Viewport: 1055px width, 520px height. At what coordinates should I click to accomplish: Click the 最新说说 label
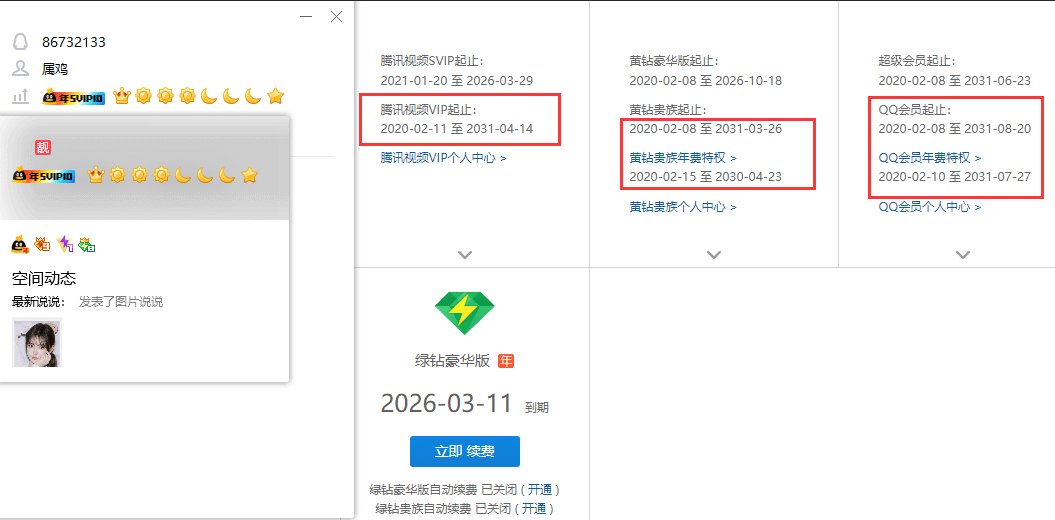(x=38, y=302)
